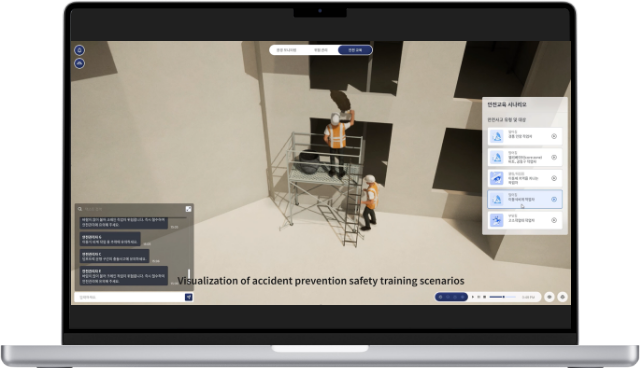Screen dimensions: 640x368
Task: Play the fifth falling-person scenario
Action: 554,220
